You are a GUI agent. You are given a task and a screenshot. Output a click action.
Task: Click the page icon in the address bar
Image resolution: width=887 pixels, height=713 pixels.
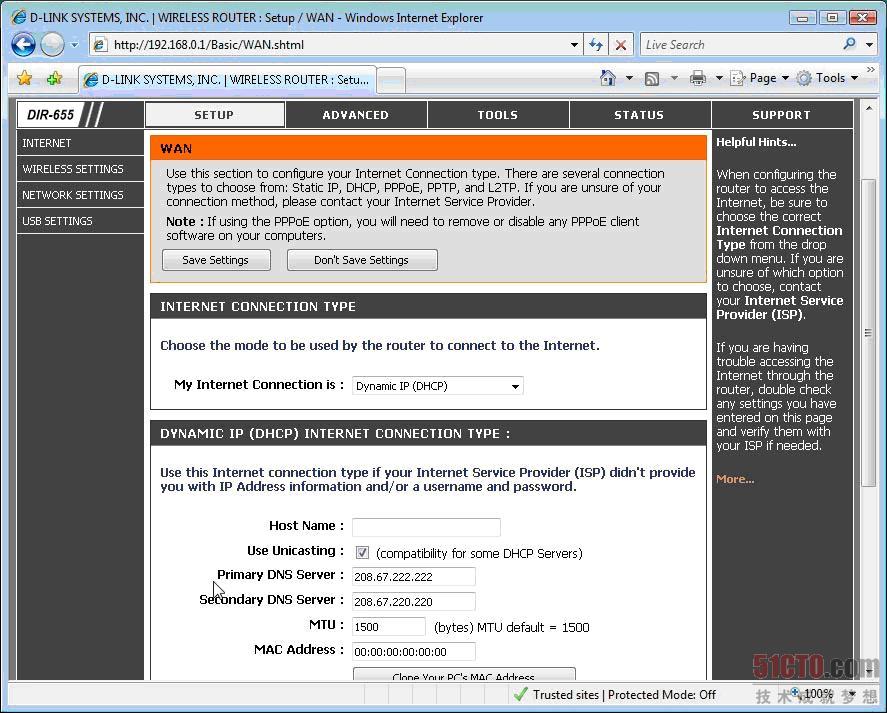[x=100, y=45]
